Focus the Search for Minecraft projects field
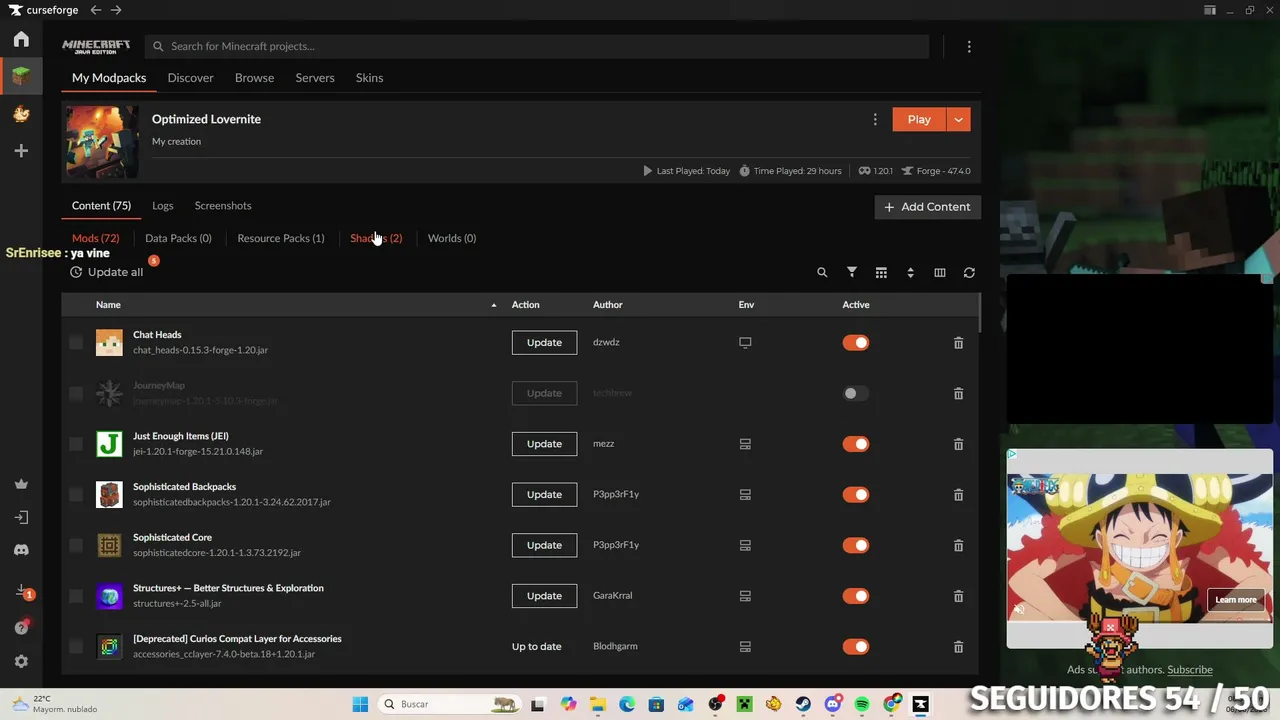 pos(537,46)
